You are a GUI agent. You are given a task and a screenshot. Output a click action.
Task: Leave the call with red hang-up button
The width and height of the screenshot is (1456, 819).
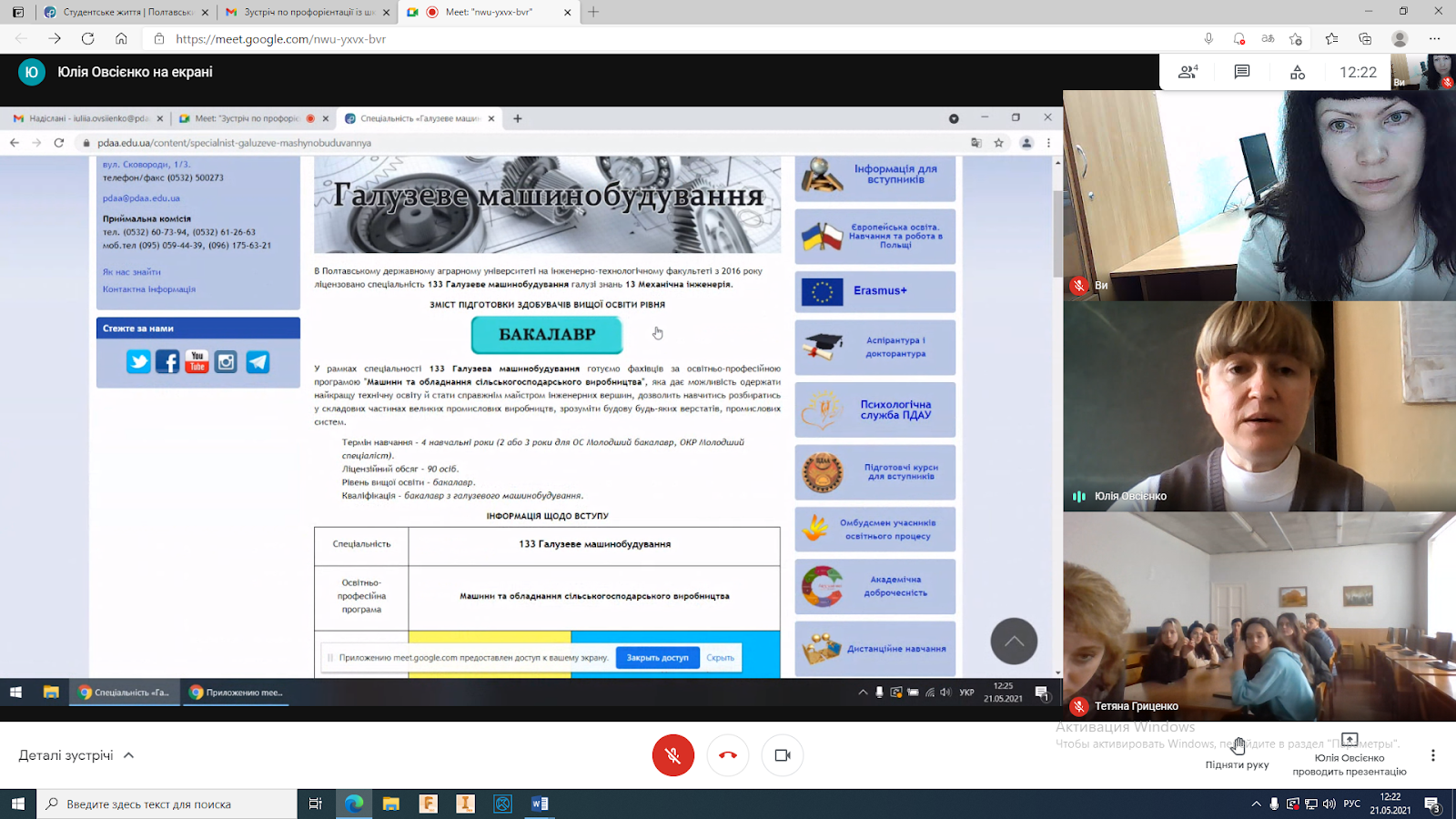(728, 755)
